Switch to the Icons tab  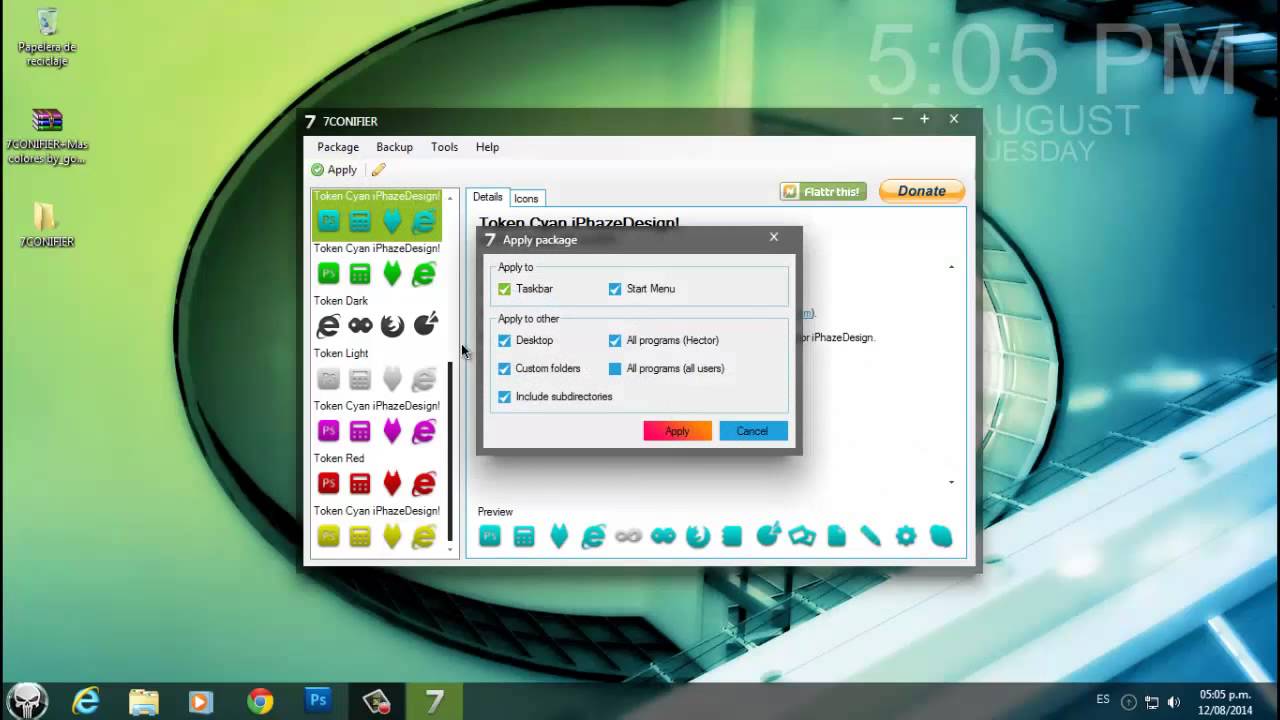click(x=526, y=198)
